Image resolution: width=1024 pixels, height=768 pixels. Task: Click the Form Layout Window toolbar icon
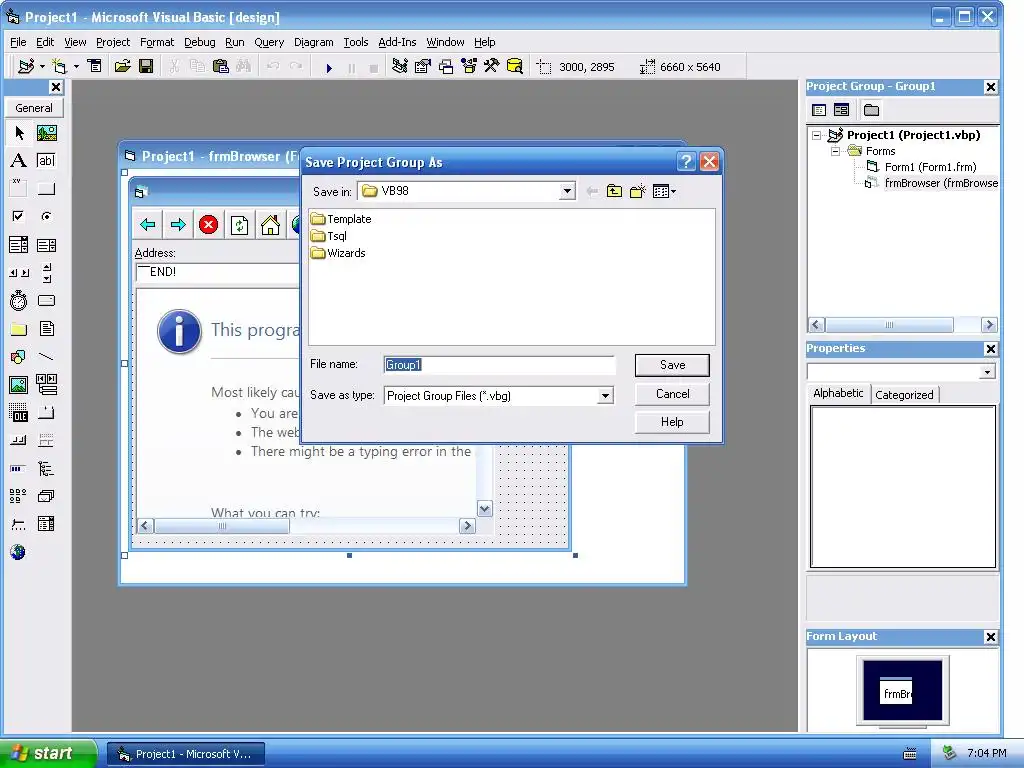click(445, 67)
